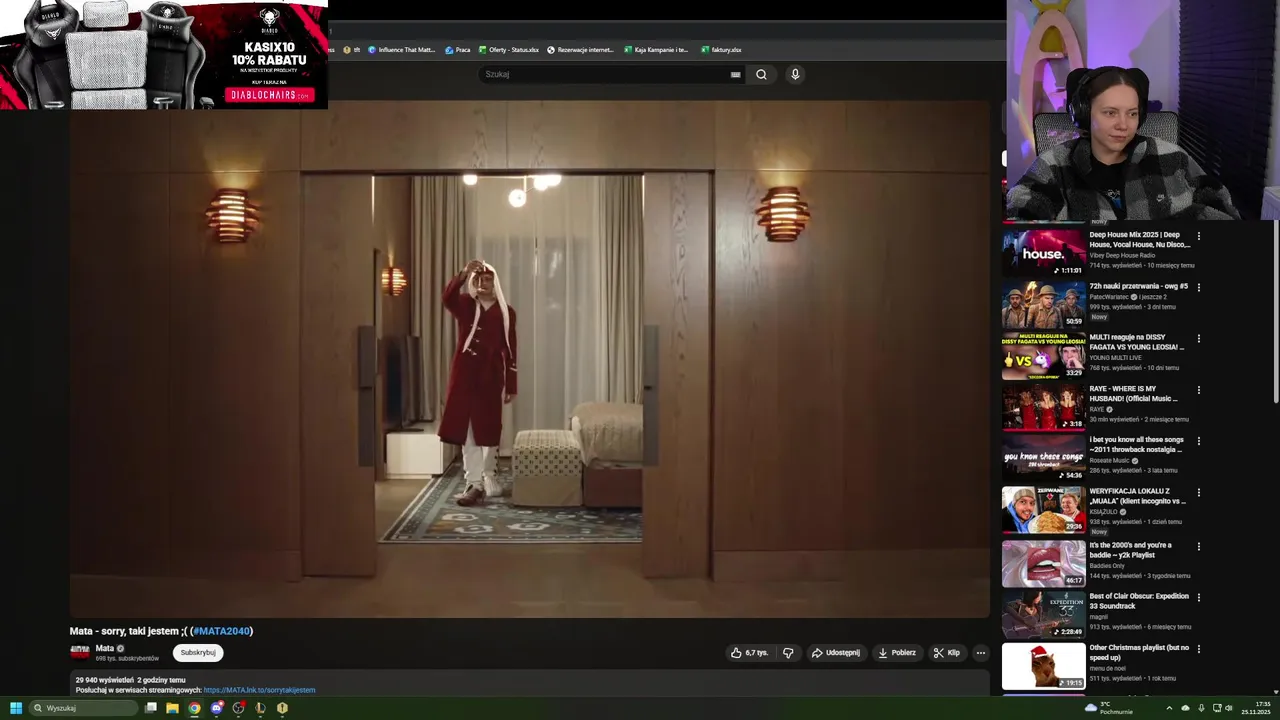Open WERYFIKACJA LOKALU Z MUALA thumbnail
Image resolution: width=1280 pixels, height=720 pixels.
pos(1043,510)
